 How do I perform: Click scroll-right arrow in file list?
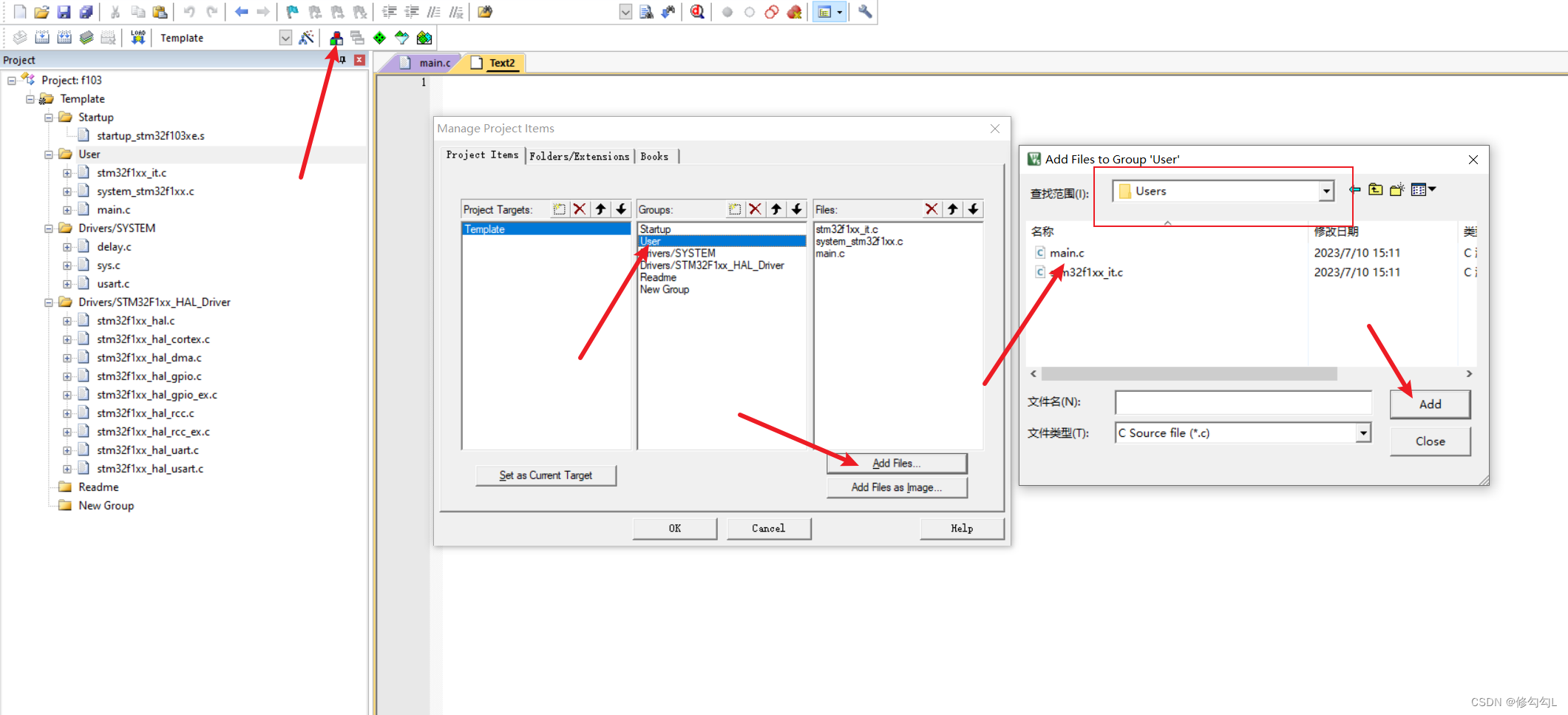(x=1469, y=374)
